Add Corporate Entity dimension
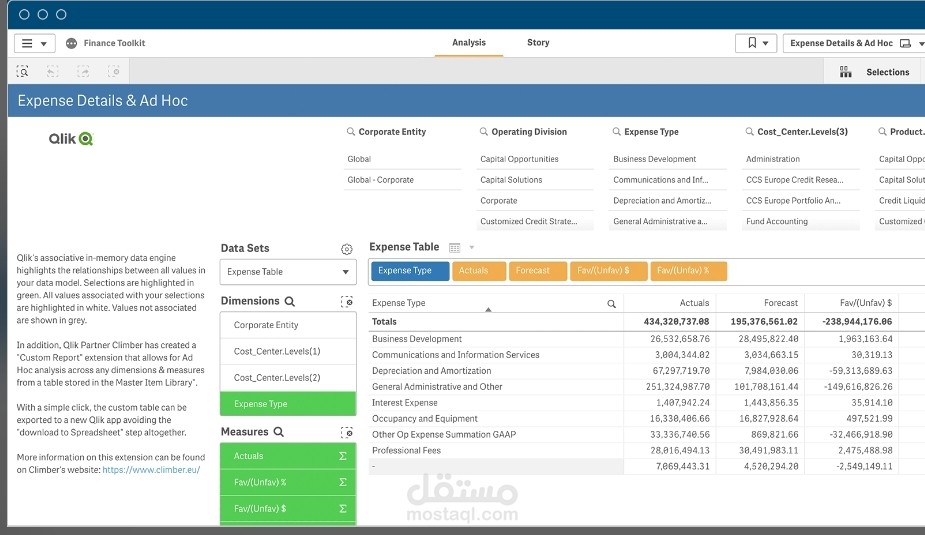The width and height of the screenshot is (925, 535). pos(288,325)
